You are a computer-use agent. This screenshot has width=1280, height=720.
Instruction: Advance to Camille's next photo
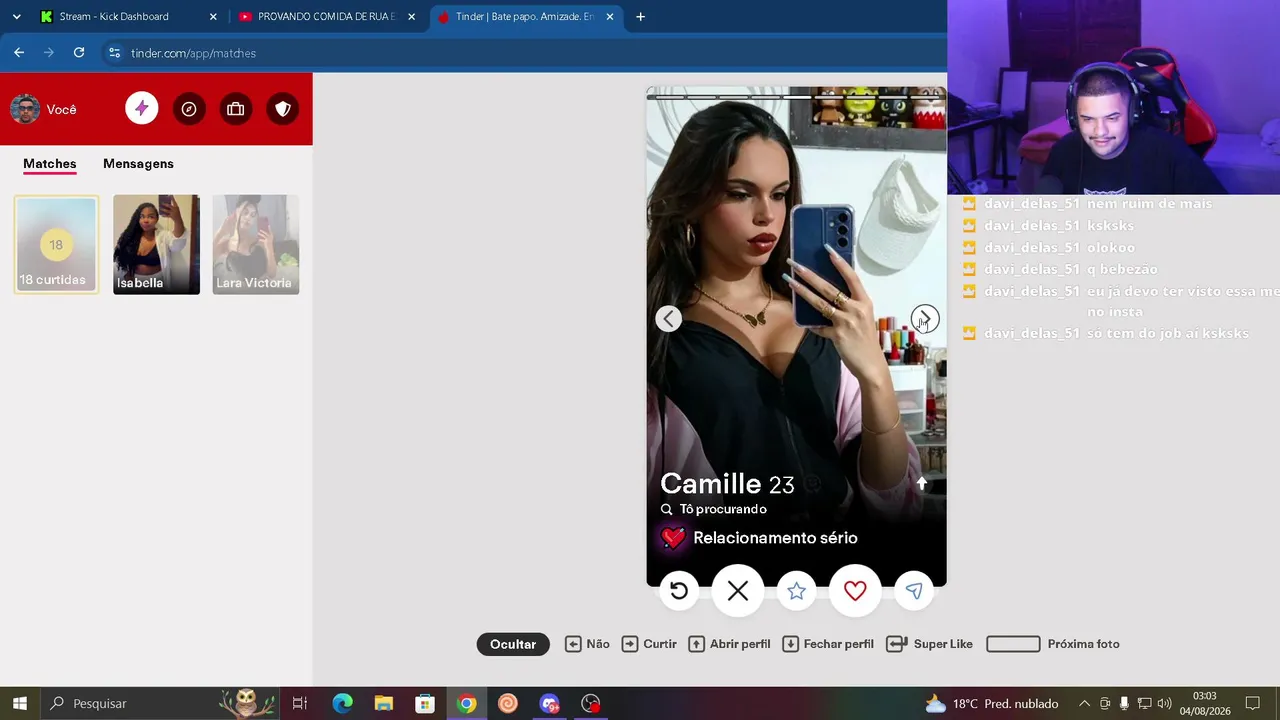[925, 319]
